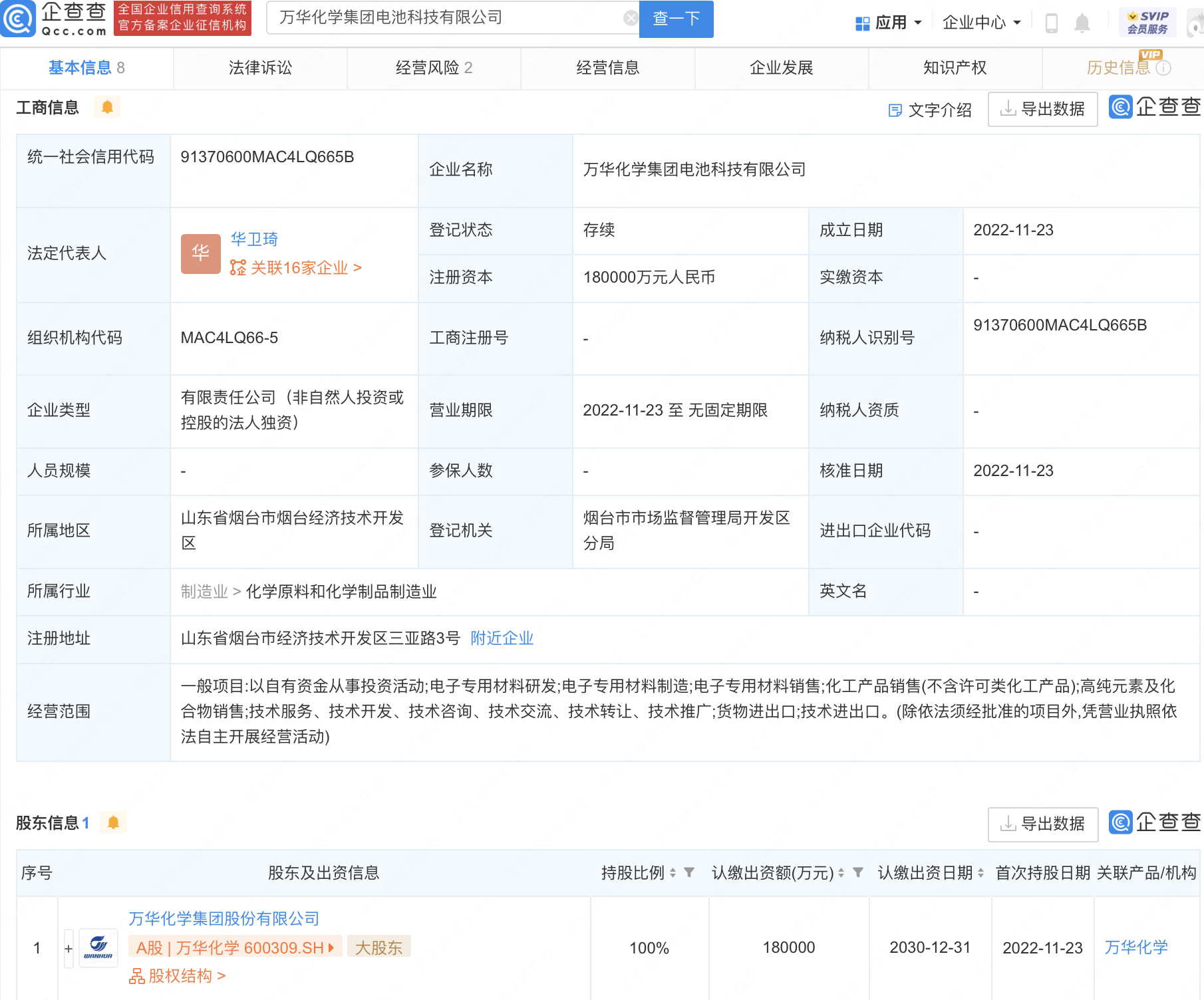This screenshot has height=1000, width=1204.
Task: Sort by 认缴出资日期 using its sort arrows
Action: (980, 873)
